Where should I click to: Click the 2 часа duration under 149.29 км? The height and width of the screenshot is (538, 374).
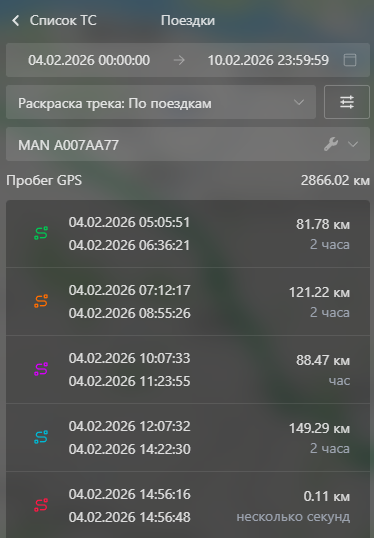tap(330, 448)
